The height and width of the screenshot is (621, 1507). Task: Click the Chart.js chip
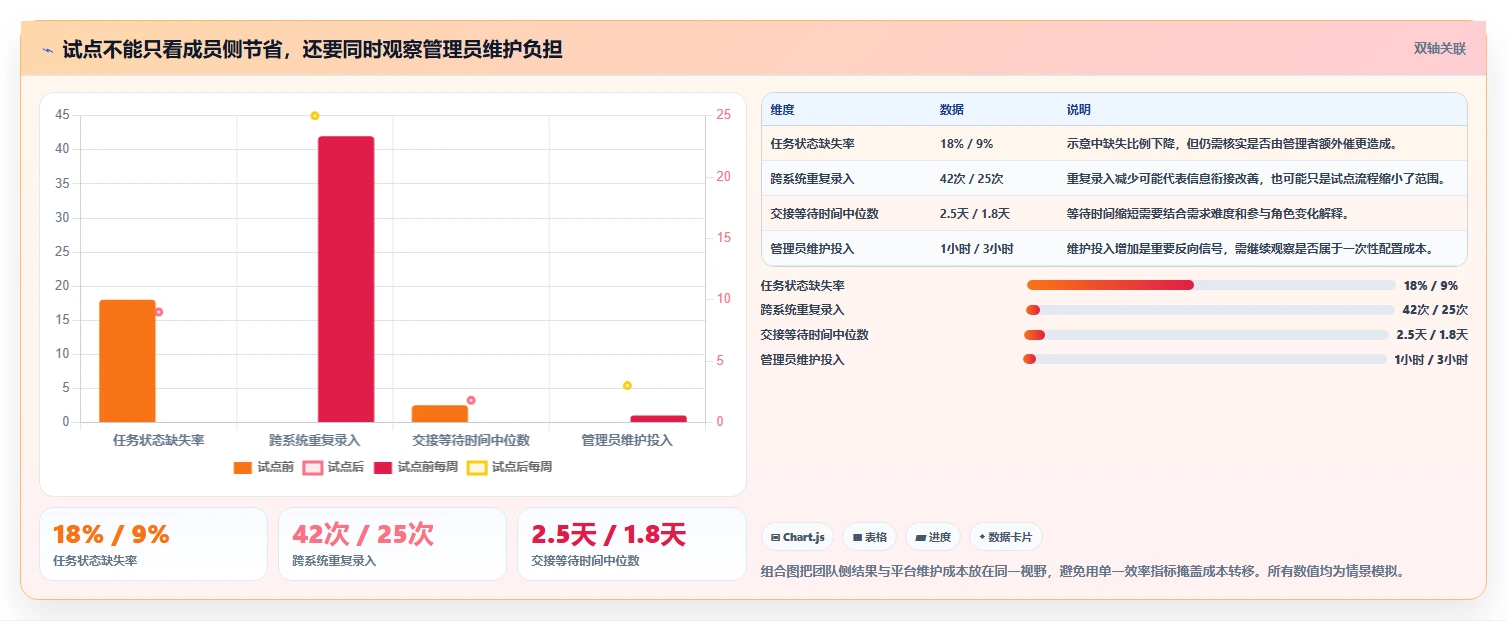click(x=798, y=537)
